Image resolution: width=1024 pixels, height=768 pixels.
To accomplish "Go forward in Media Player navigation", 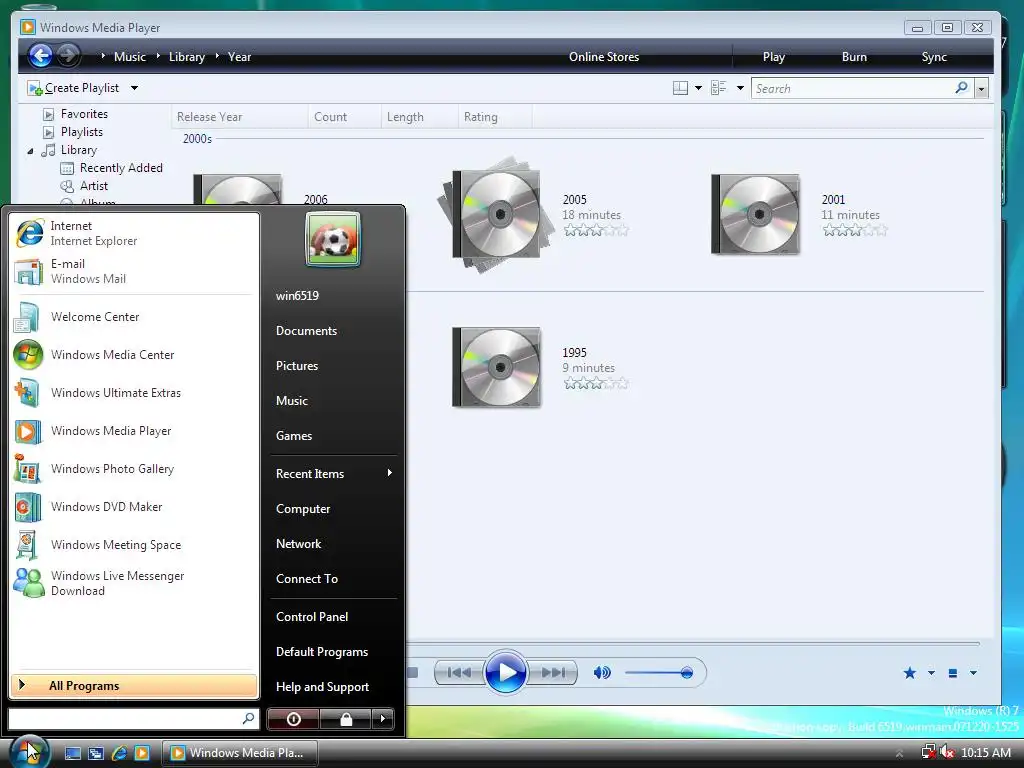I will [x=67, y=56].
